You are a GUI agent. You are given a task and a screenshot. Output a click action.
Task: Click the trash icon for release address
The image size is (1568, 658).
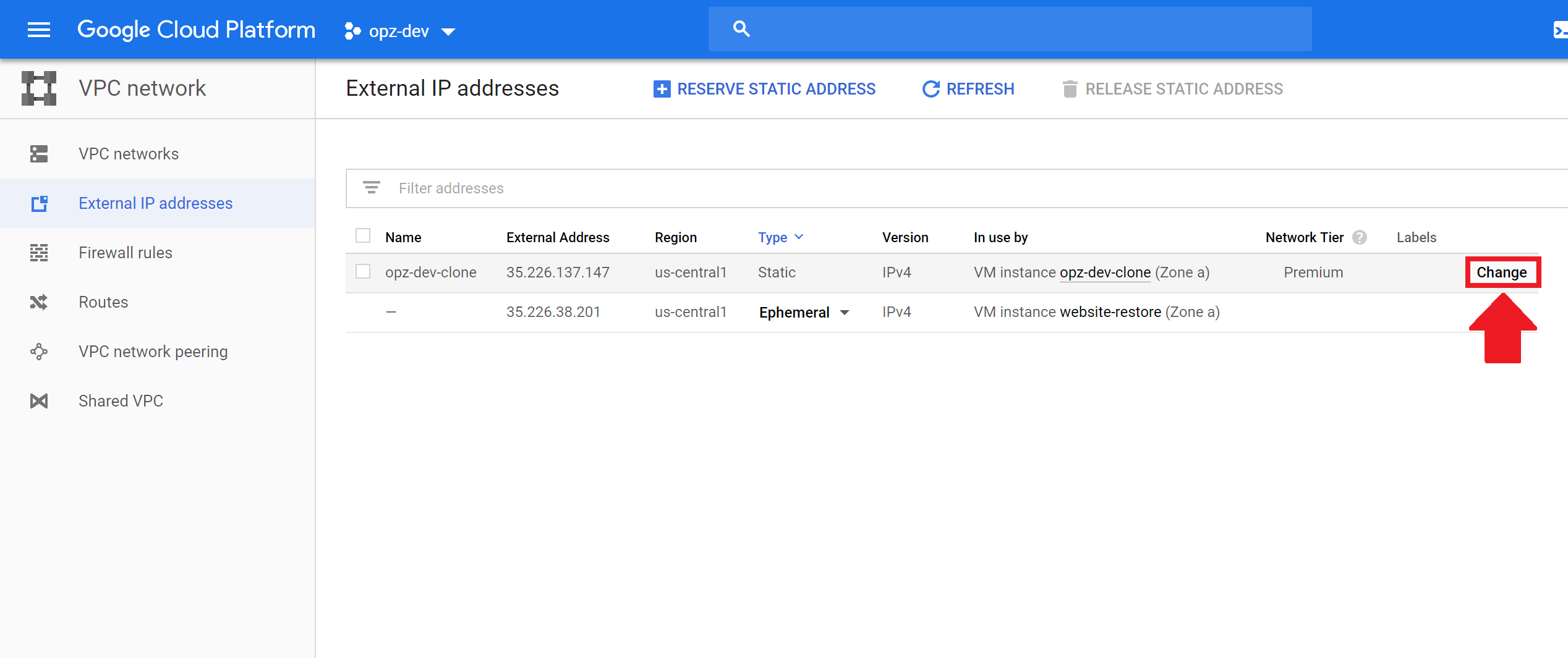click(1070, 89)
